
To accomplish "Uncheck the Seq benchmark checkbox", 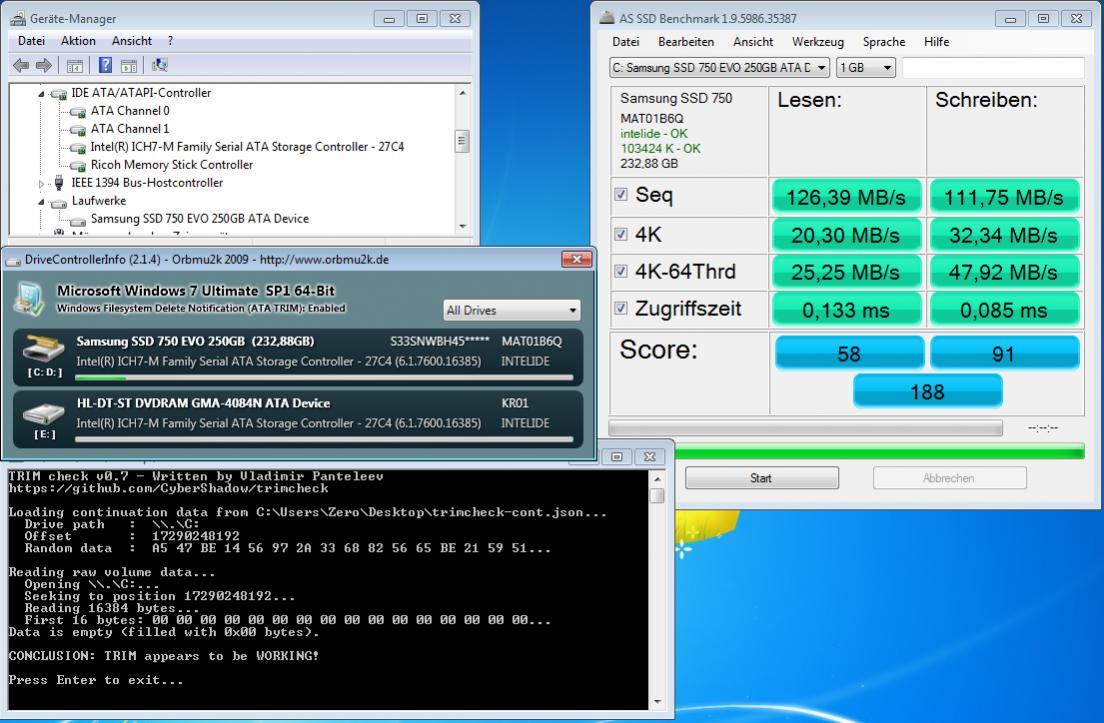I will pos(620,194).
